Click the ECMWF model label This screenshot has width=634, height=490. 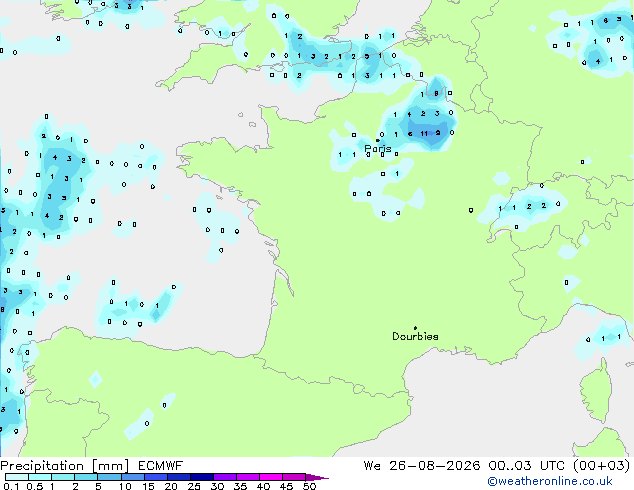point(161,466)
